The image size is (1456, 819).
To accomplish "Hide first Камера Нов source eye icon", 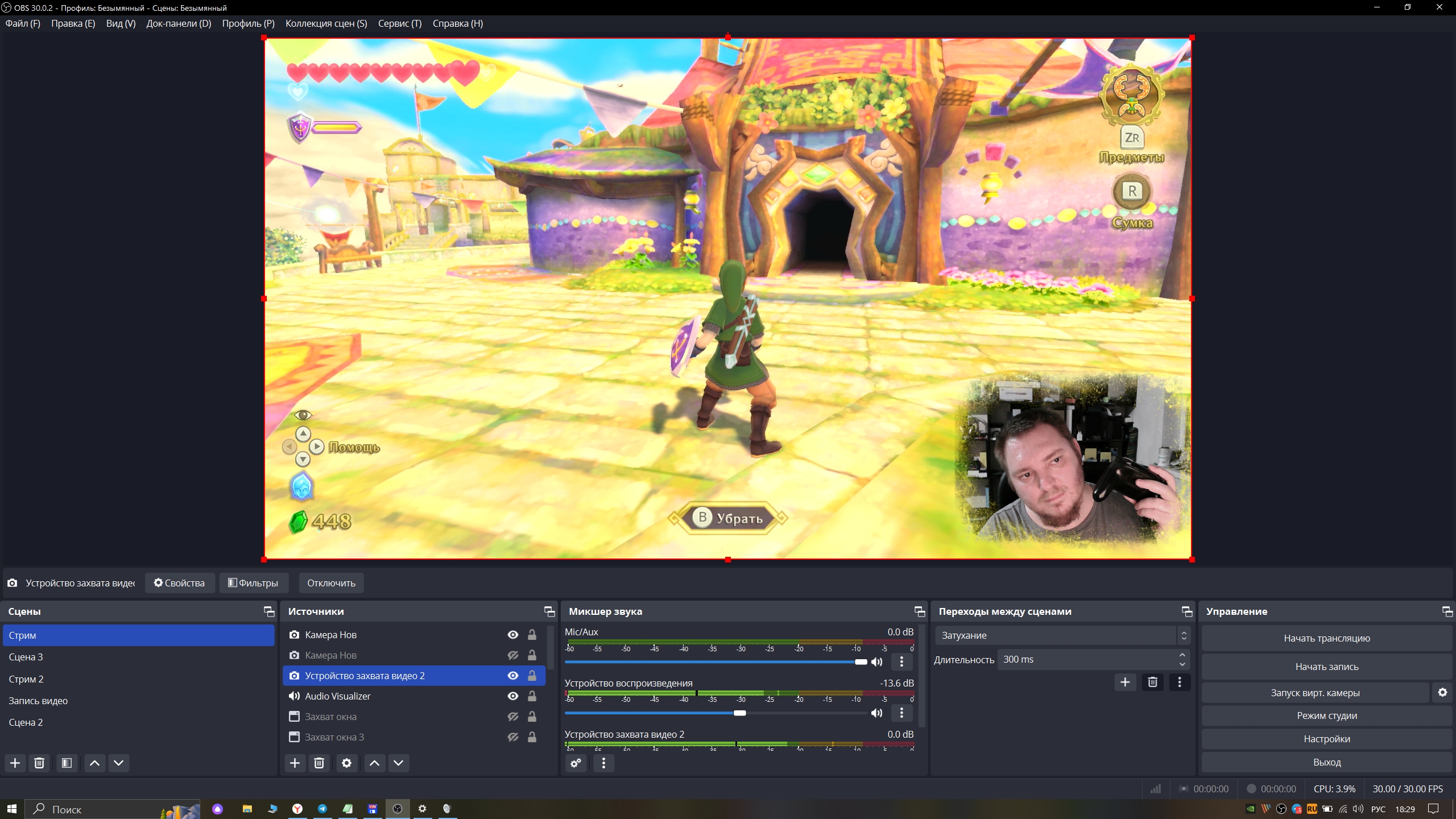I will coord(513,635).
